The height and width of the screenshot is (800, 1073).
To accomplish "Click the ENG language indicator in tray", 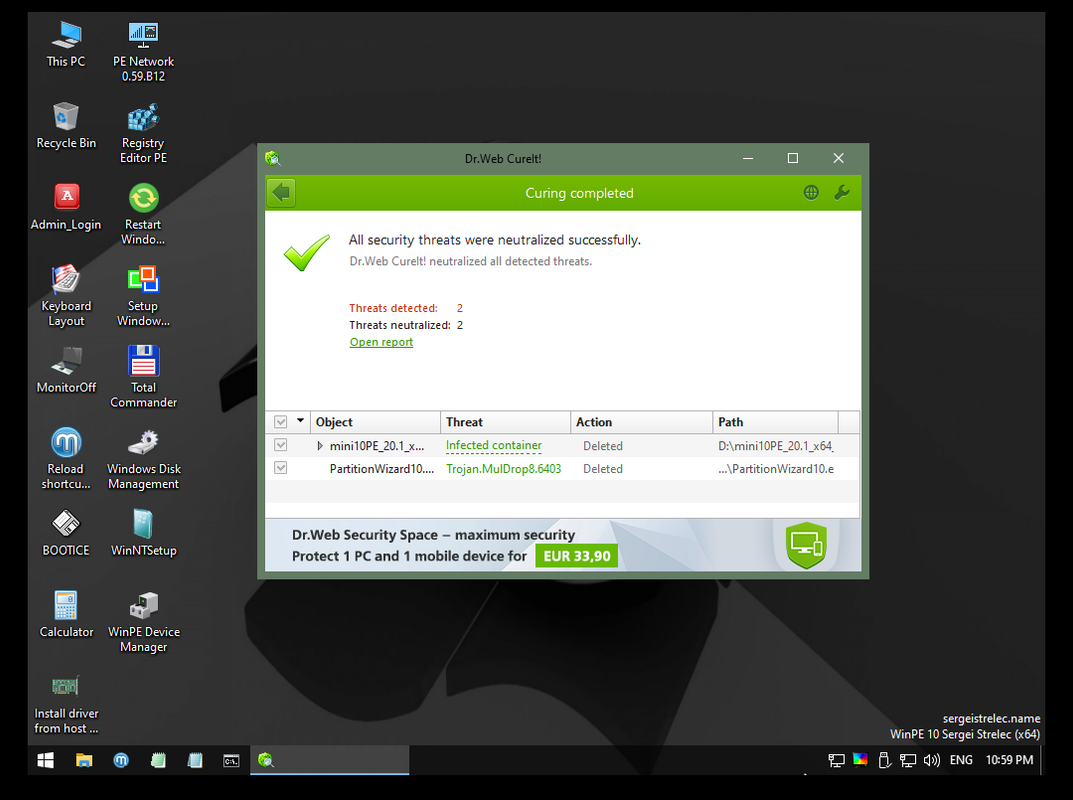I will [x=961, y=760].
